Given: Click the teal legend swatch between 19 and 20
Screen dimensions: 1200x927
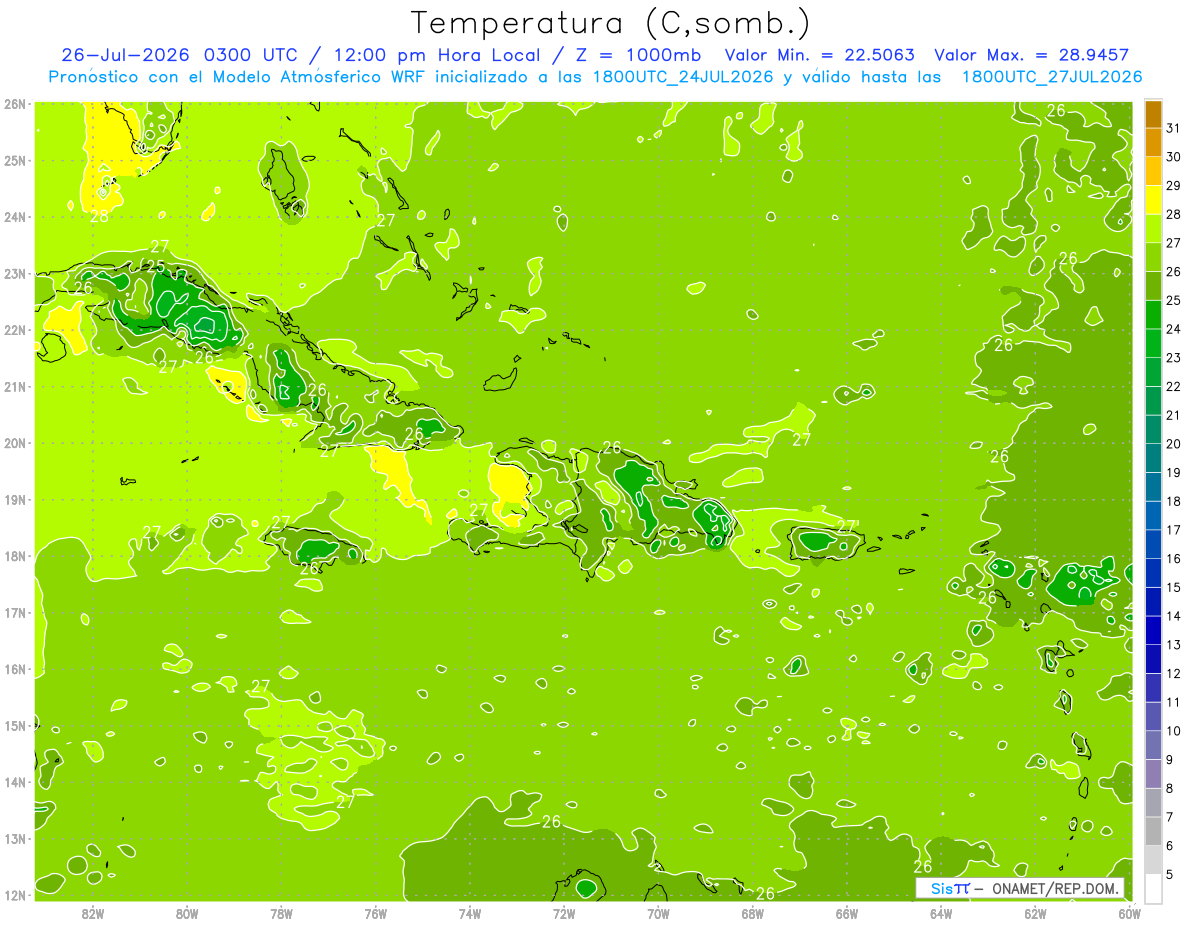Looking at the screenshot, I should (1153, 458).
